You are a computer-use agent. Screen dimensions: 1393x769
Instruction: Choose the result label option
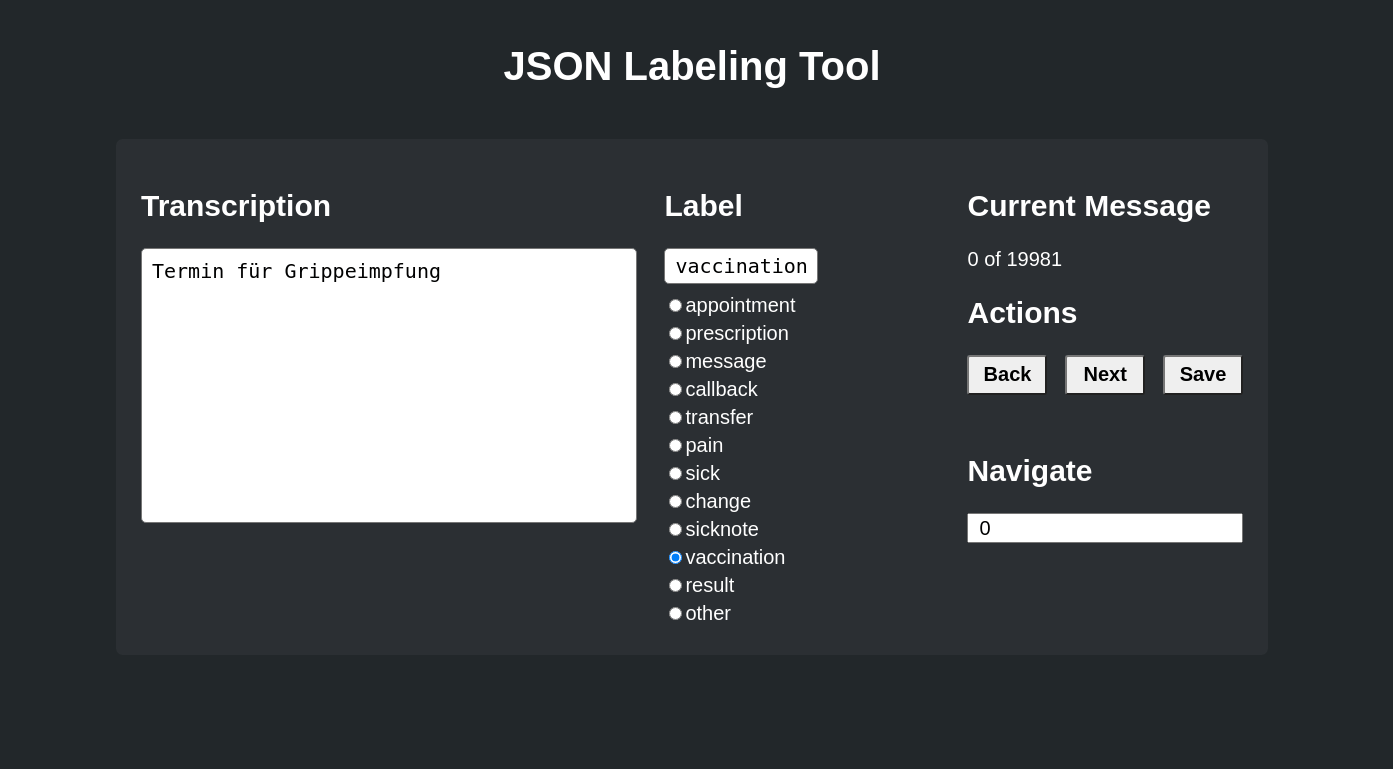point(675,585)
